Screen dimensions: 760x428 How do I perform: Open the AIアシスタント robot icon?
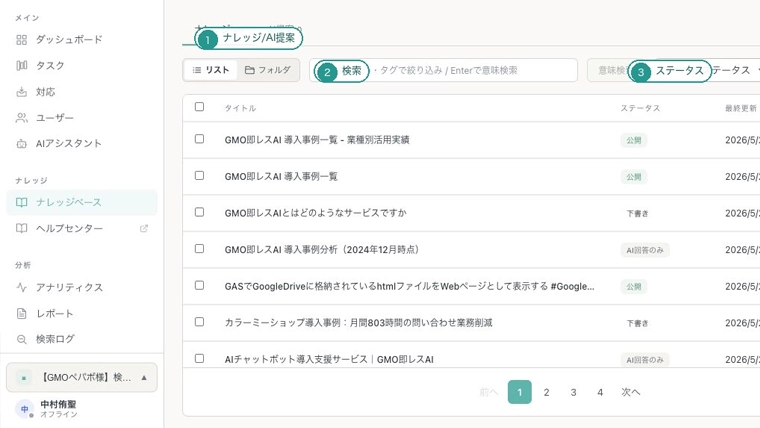point(21,143)
